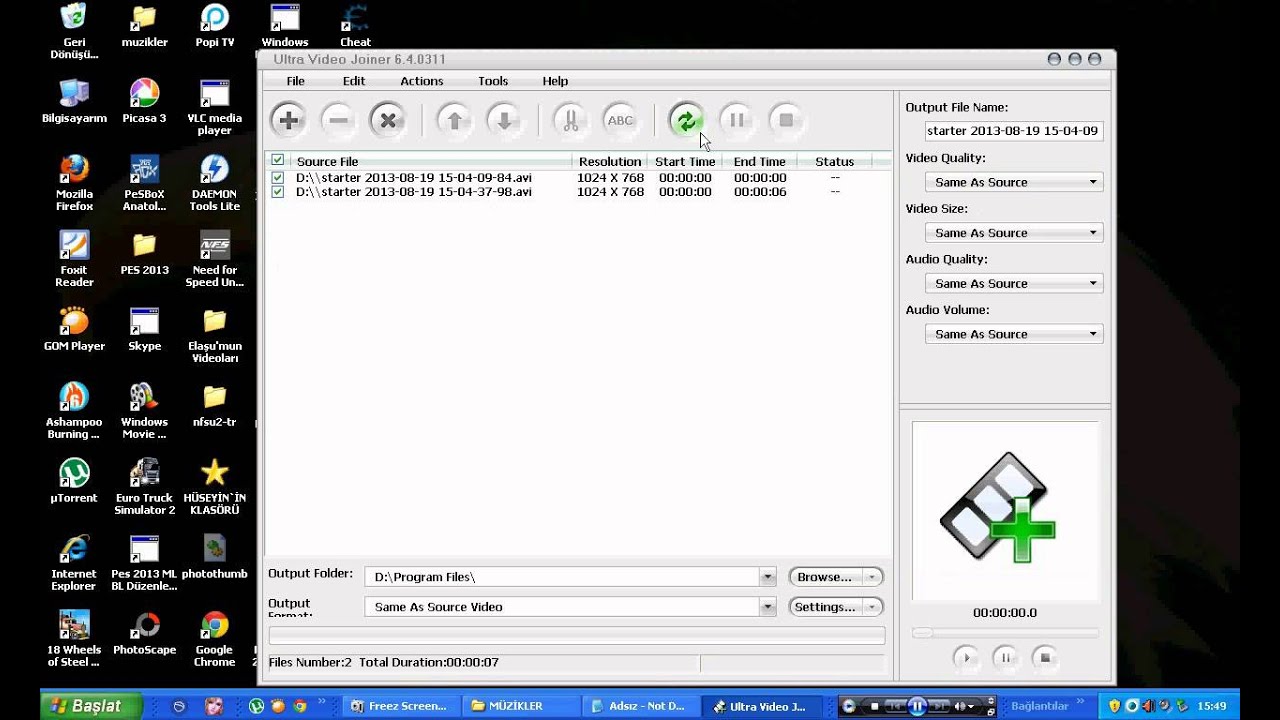Click the ABC rename icon
Image resolution: width=1280 pixels, height=720 pixels.
pos(620,121)
